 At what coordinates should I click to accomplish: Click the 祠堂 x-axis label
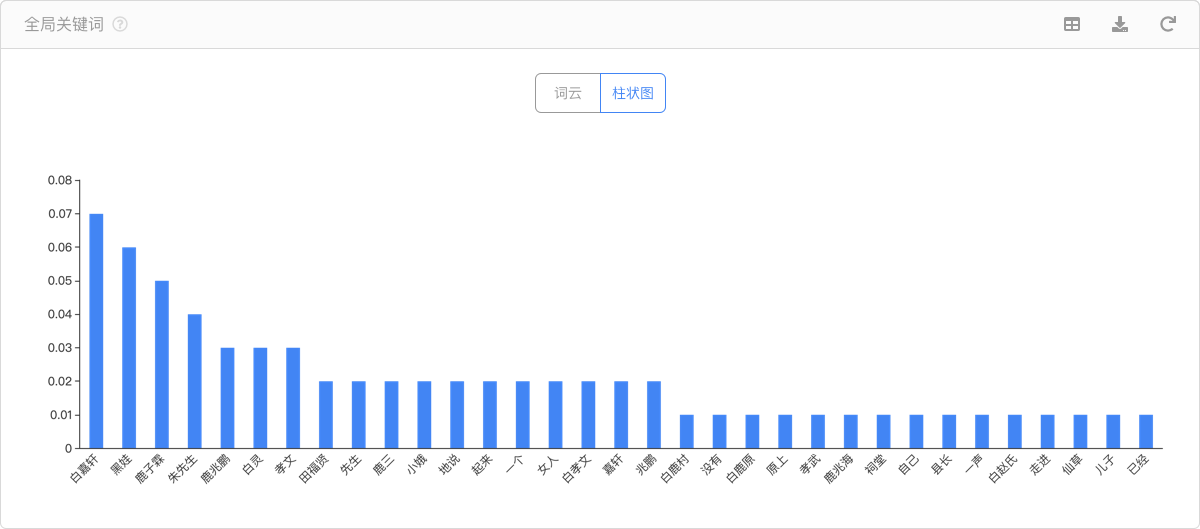[879, 464]
